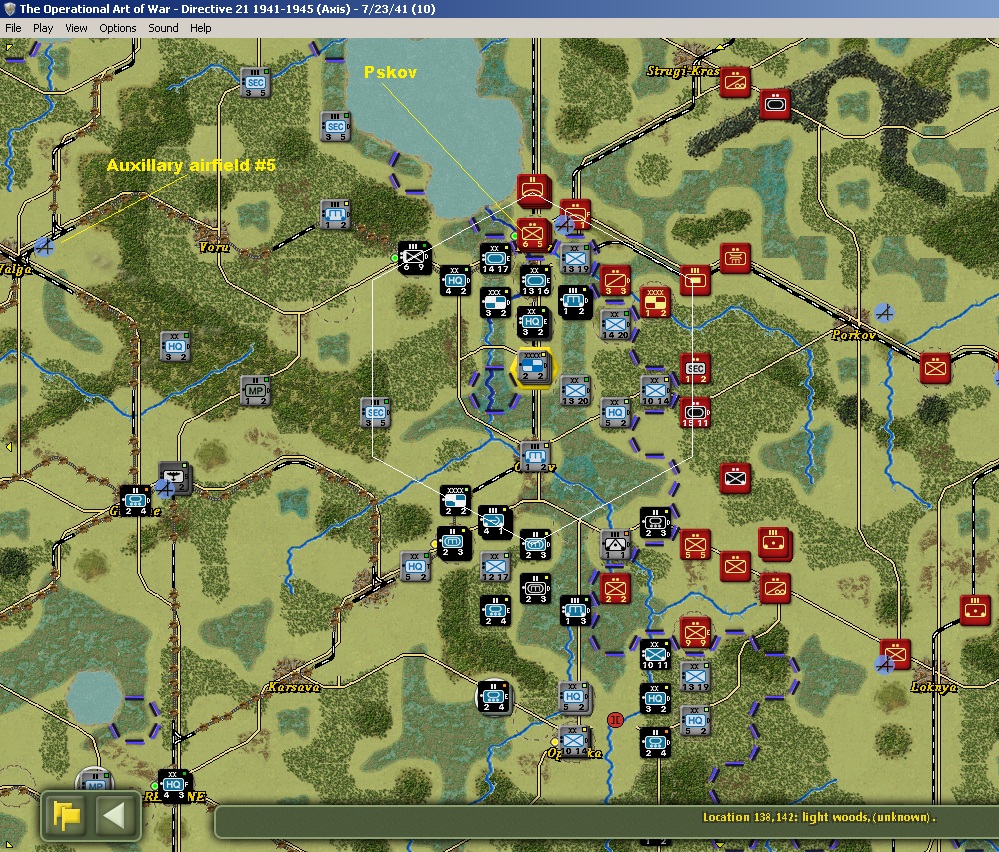Click the red 9-9 infantry unit

tap(695, 633)
